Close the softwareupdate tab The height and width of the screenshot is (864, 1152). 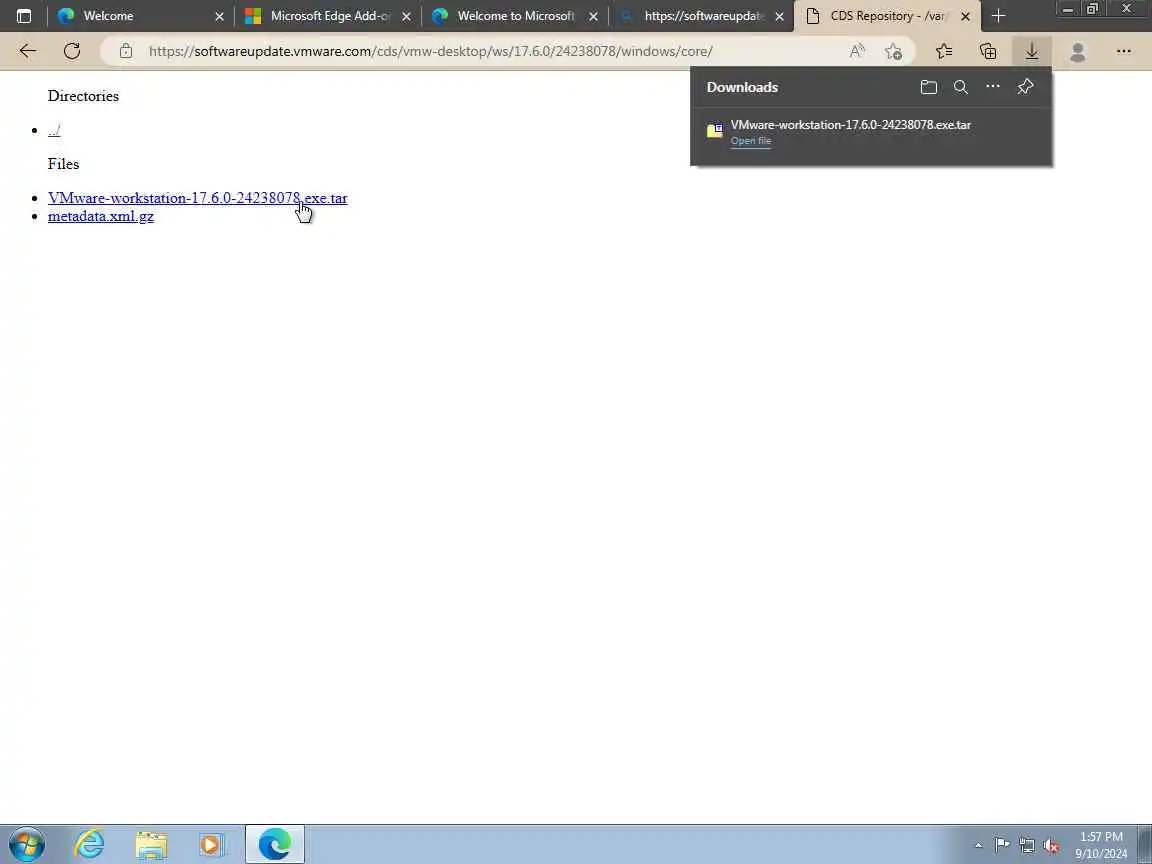pyautogui.click(x=780, y=16)
